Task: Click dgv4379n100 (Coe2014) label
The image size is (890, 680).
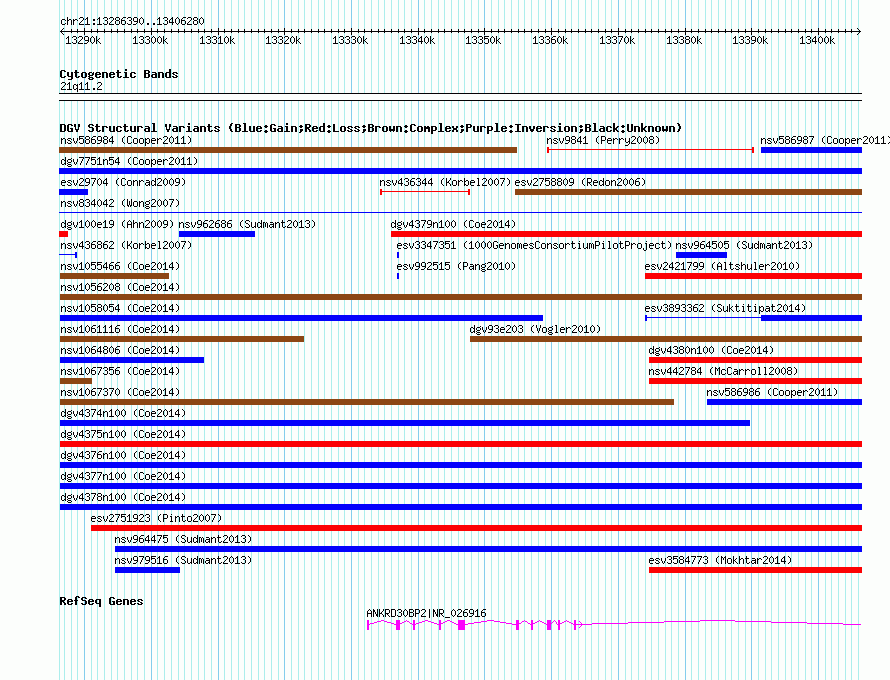Action: [x=453, y=224]
